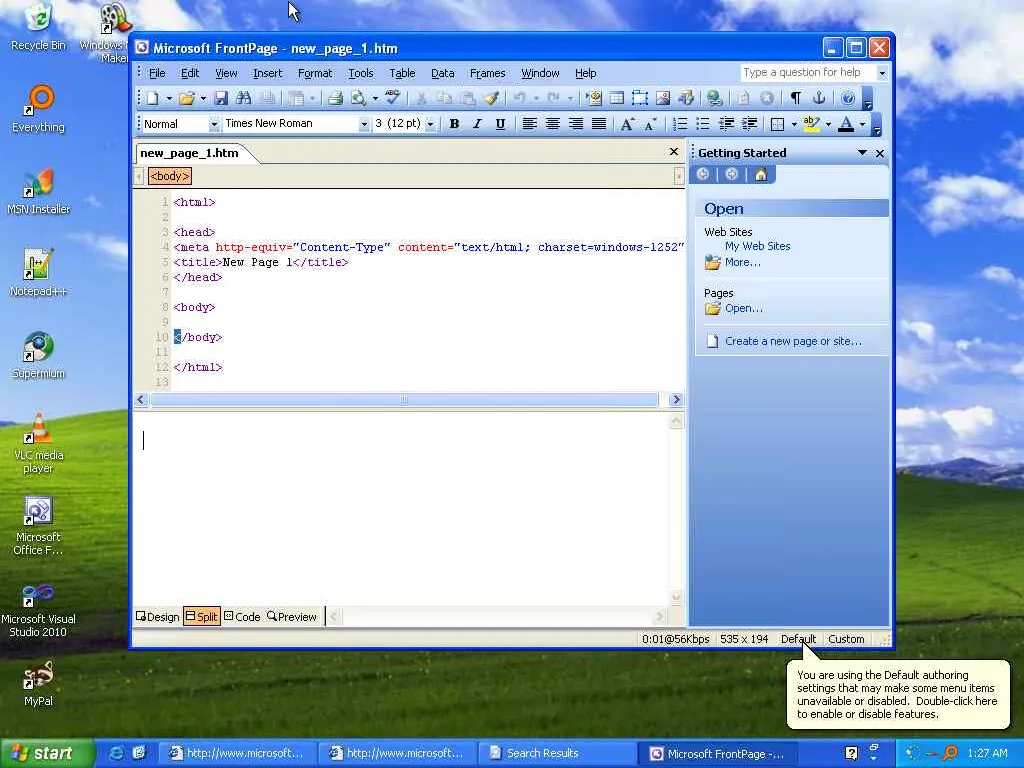Viewport: 1024px width, 768px height.
Task: Open the Format menu
Action: [315, 73]
